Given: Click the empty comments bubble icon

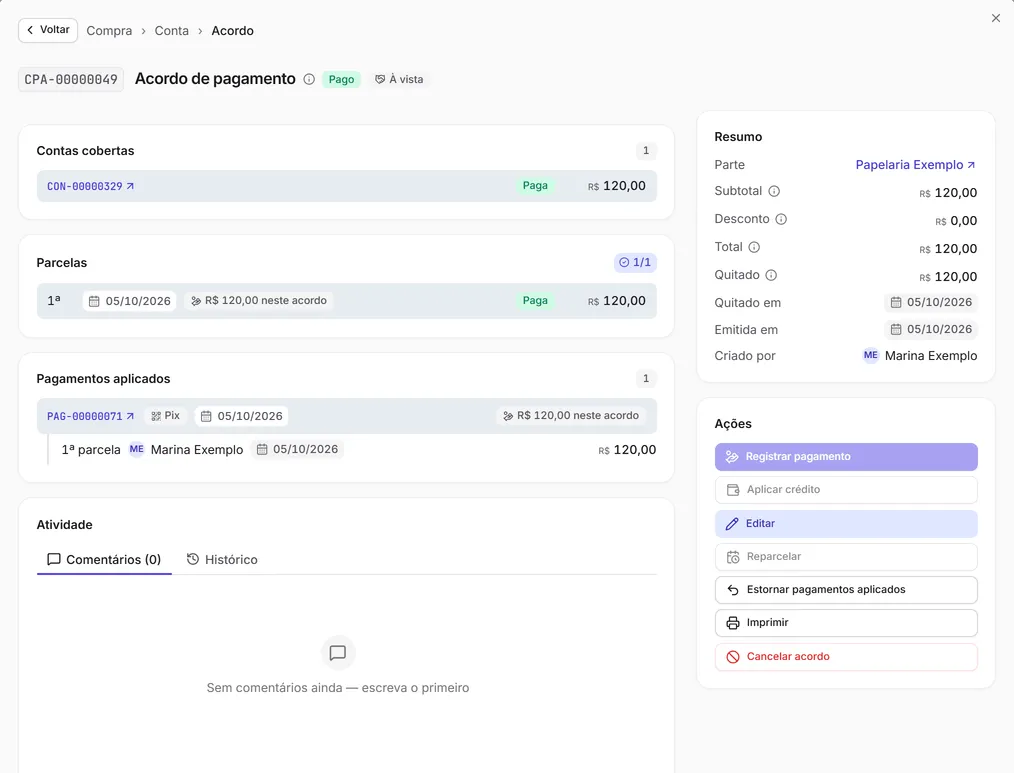Looking at the screenshot, I should pyautogui.click(x=338, y=653).
